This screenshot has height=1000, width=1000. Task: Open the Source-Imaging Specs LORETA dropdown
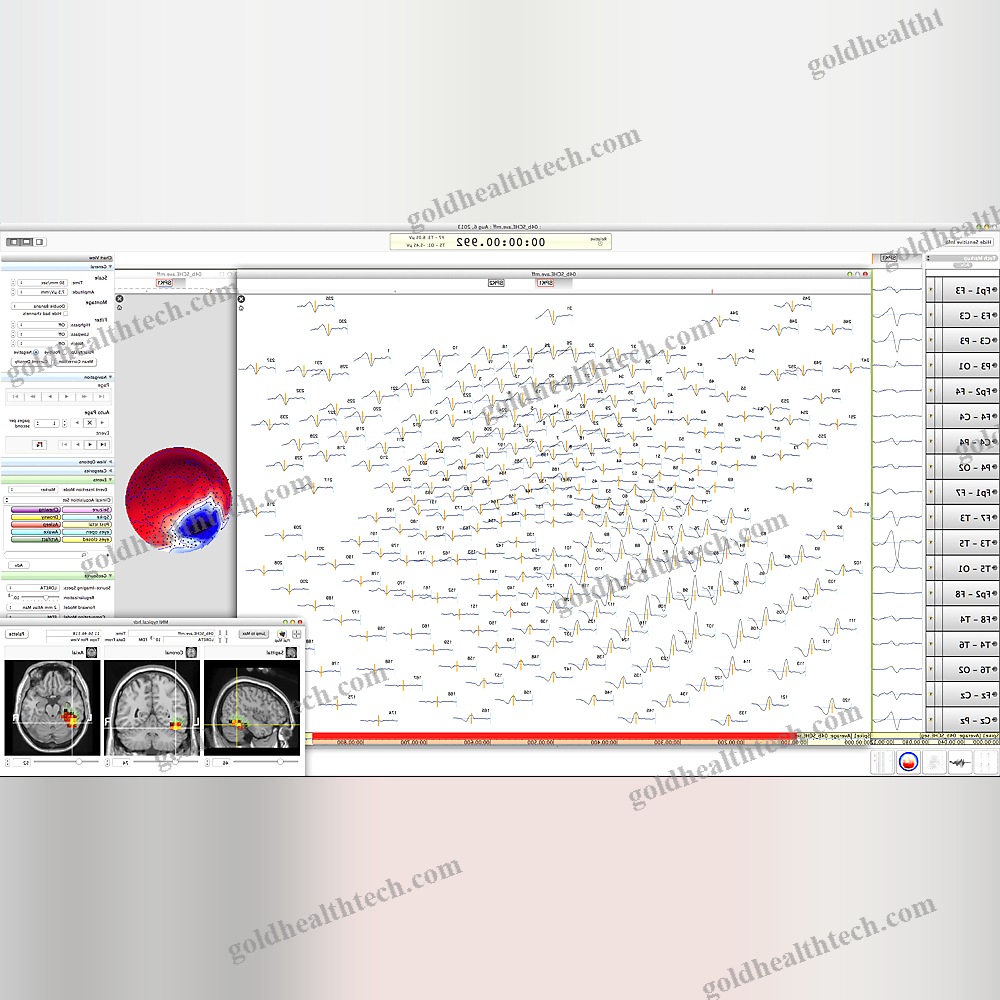click(x=33, y=588)
